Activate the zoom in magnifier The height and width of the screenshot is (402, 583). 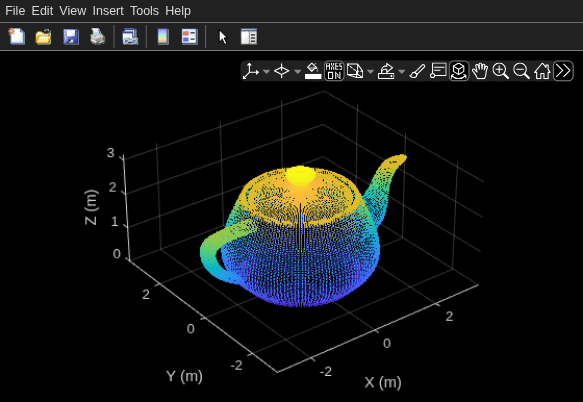[500, 71]
